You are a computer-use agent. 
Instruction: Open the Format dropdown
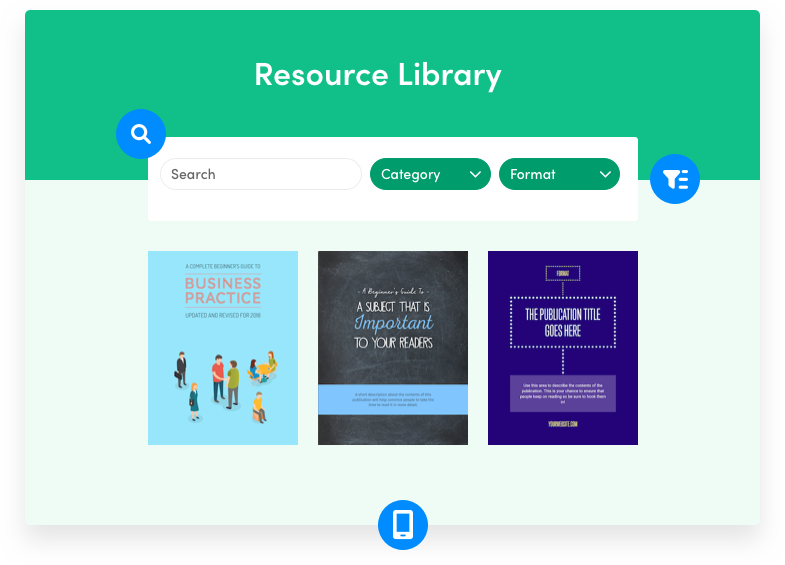(x=559, y=174)
